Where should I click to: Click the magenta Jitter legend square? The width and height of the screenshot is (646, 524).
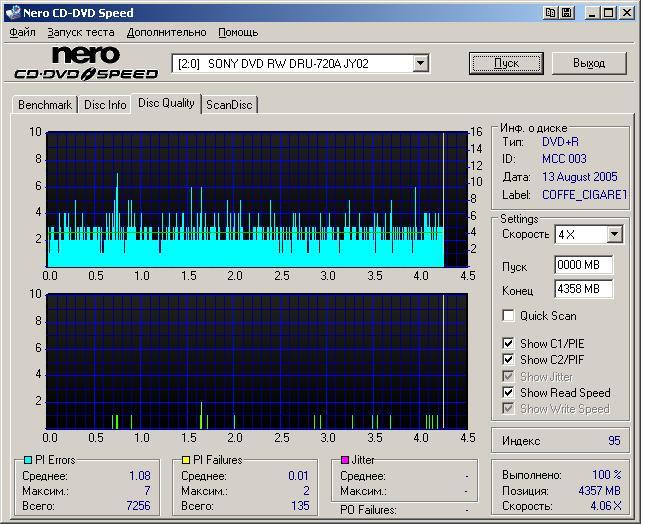click(345, 460)
